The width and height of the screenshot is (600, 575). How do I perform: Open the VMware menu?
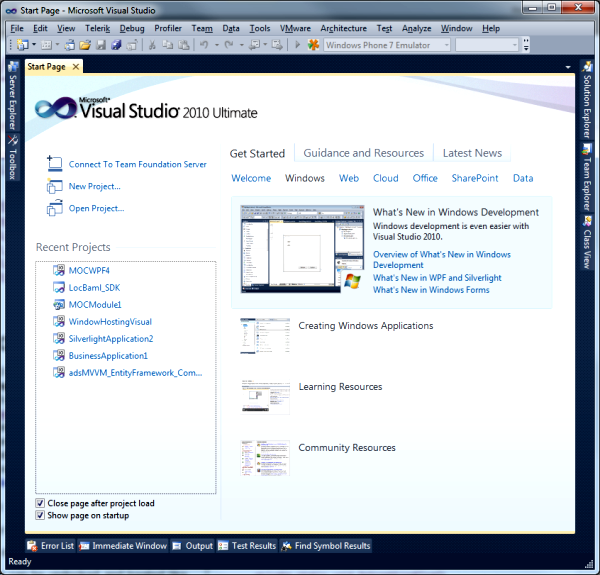pyautogui.click(x=295, y=28)
